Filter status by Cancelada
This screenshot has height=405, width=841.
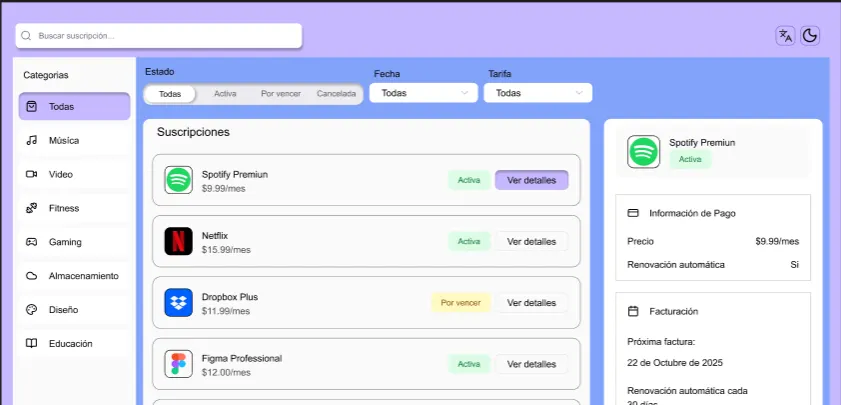[x=336, y=94]
